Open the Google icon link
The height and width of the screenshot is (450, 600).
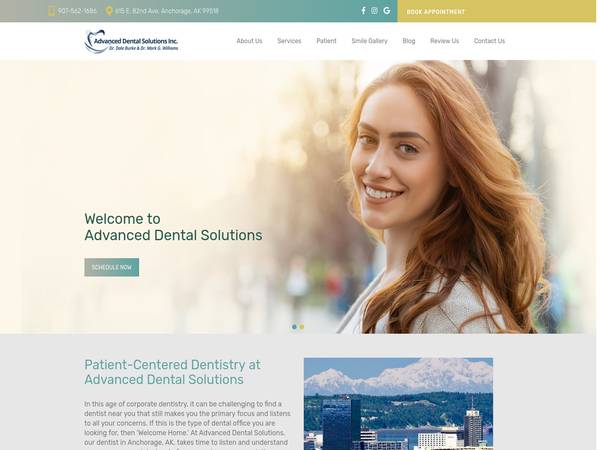coord(386,11)
